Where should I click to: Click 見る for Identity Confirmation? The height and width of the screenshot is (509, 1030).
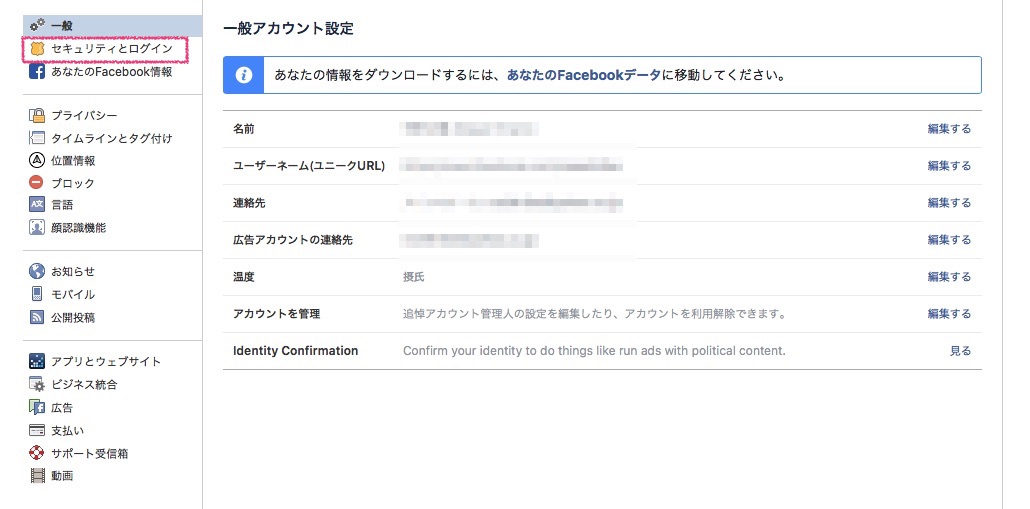point(960,351)
